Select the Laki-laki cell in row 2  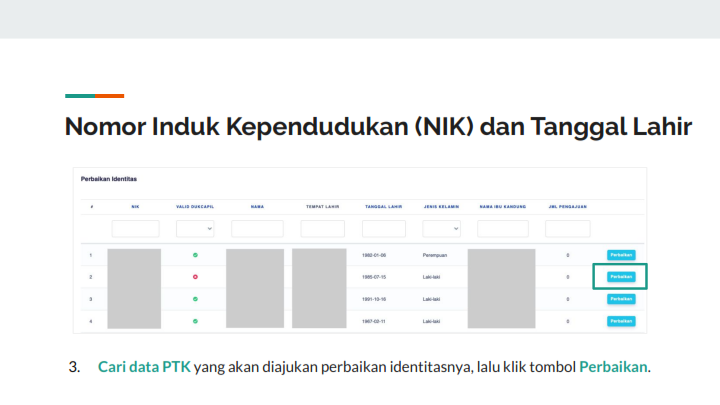tap(431, 277)
